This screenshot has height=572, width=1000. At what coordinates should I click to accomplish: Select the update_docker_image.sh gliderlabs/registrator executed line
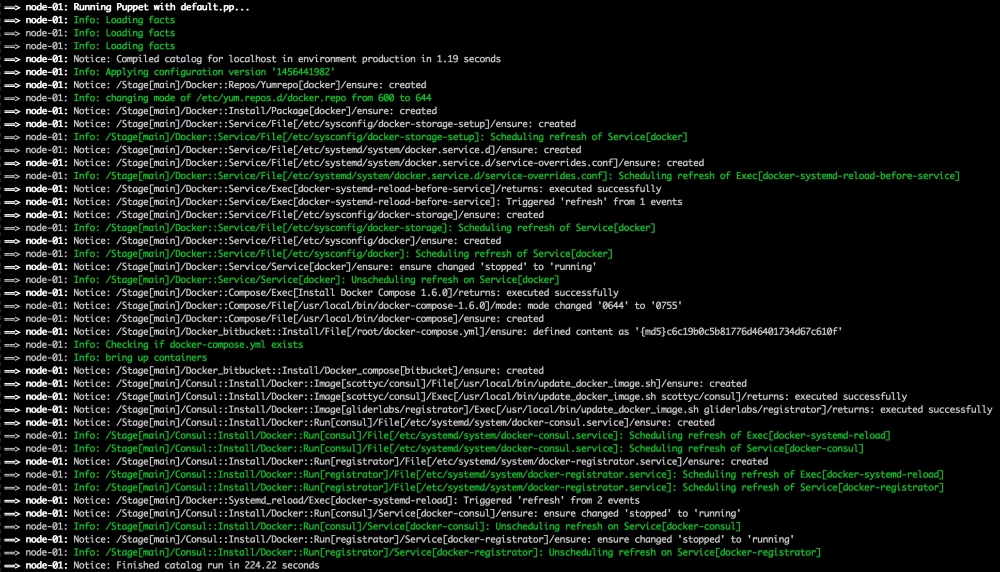[x=532, y=410]
